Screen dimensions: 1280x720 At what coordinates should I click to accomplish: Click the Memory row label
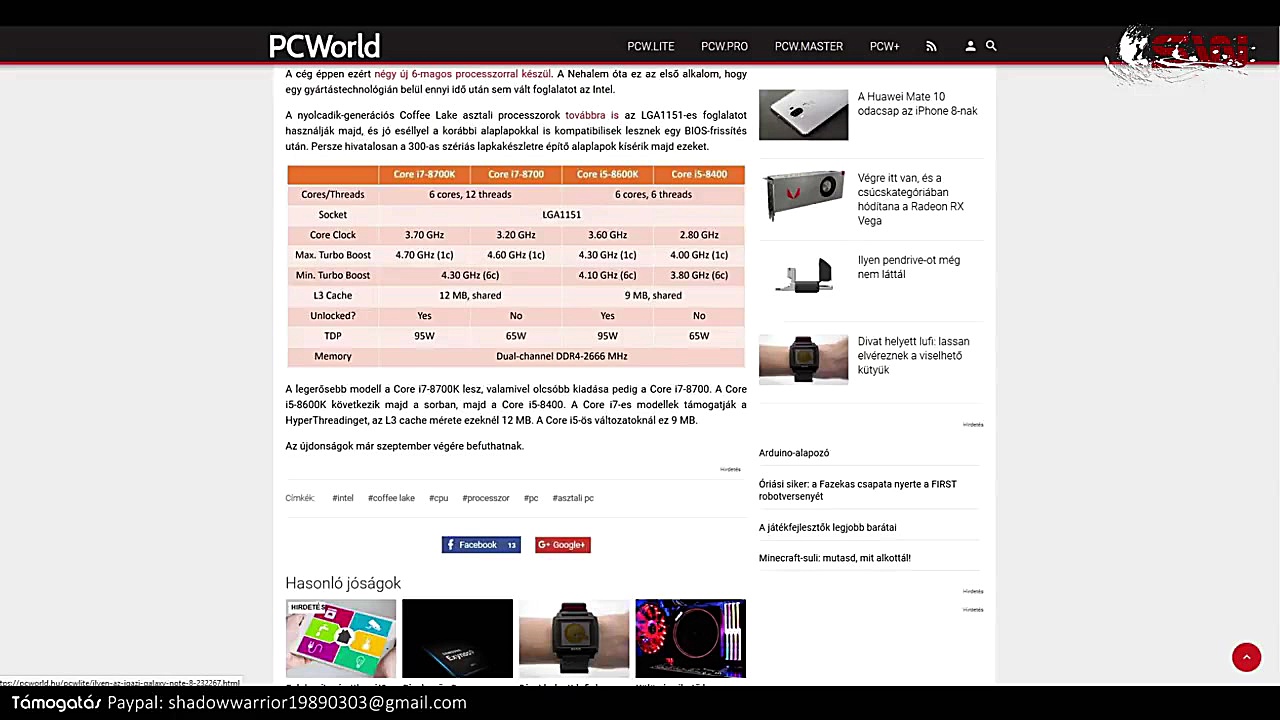pos(333,356)
